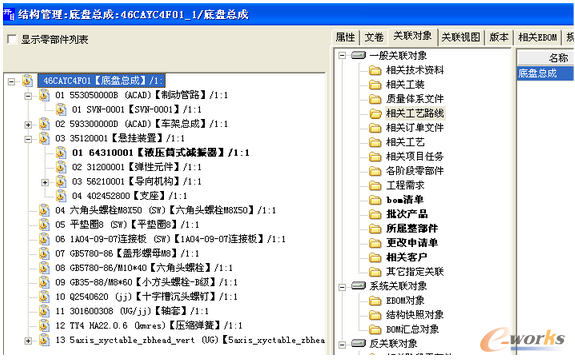Open the 相关项目任务 folder
This screenshot has height=362, width=575.
pos(415,157)
